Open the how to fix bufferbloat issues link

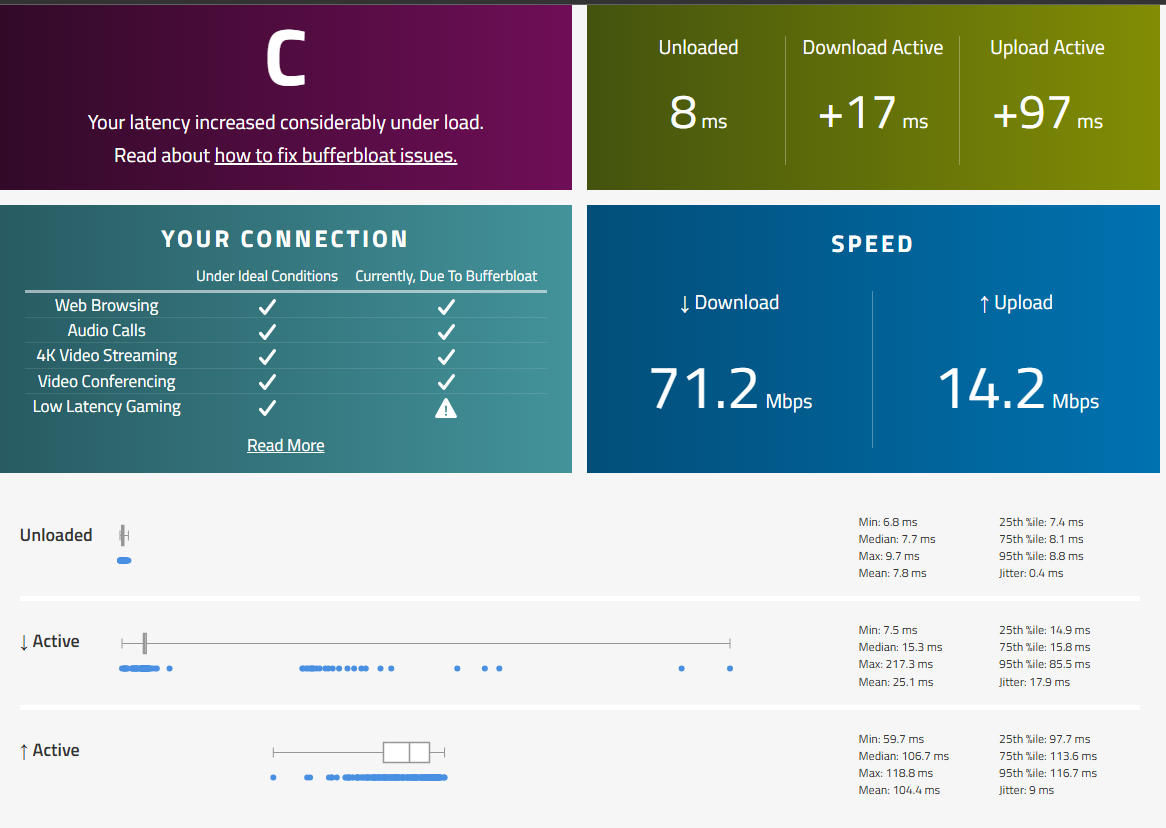tap(335, 155)
